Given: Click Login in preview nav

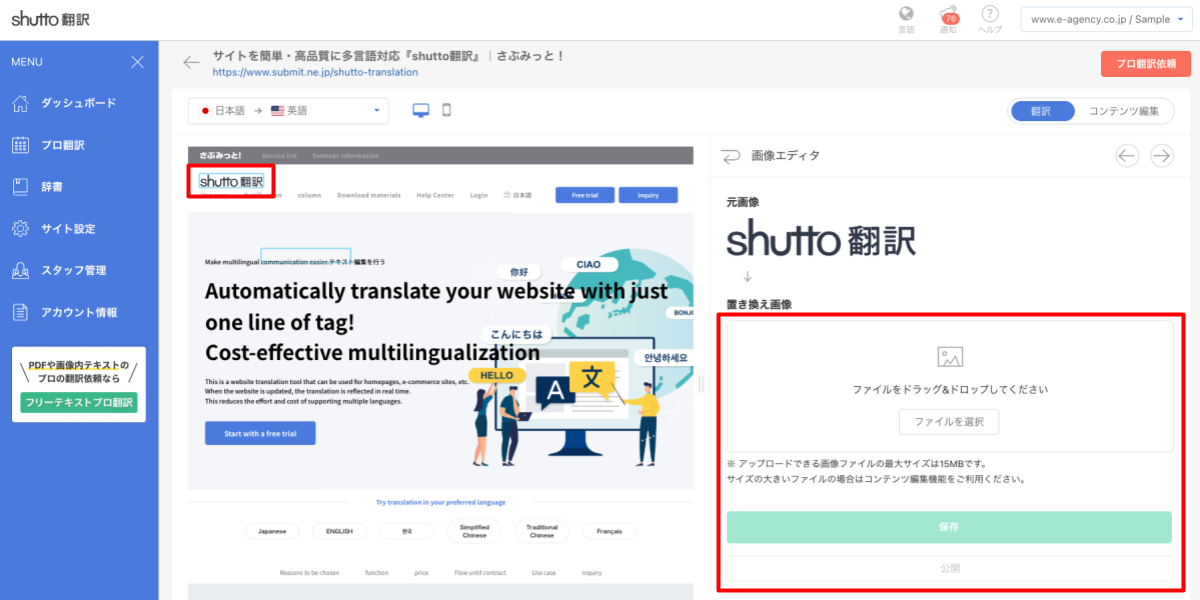Looking at the screenshot, I should click(479, 195).
